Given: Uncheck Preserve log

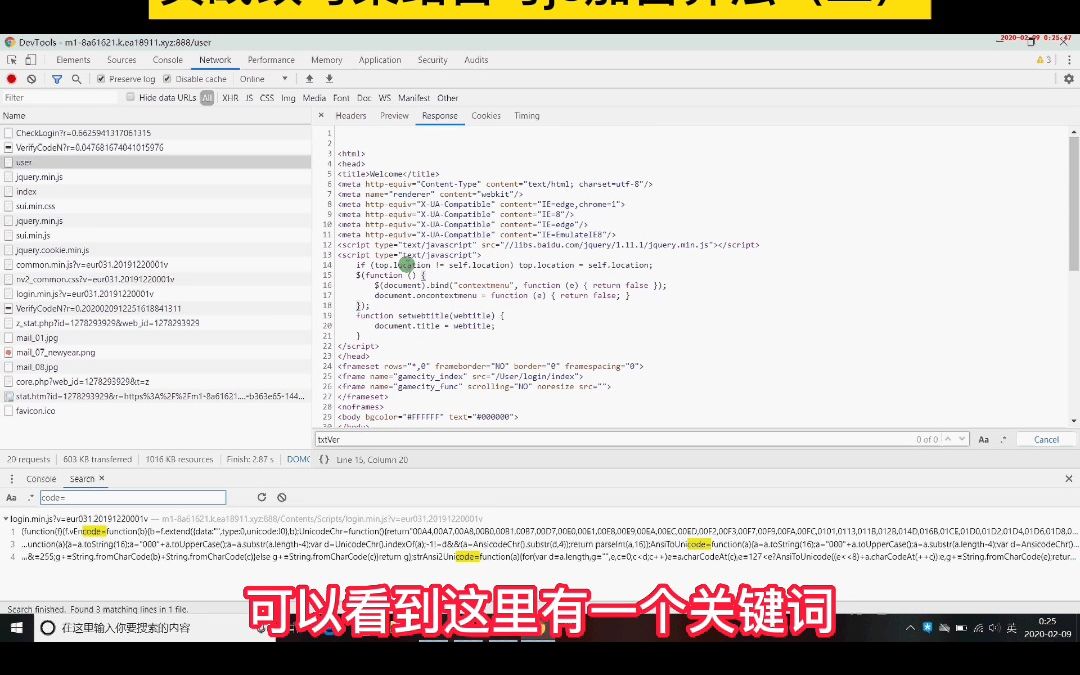Looking at the screenshot, I should pyautogui.click(x=101, y=78).
